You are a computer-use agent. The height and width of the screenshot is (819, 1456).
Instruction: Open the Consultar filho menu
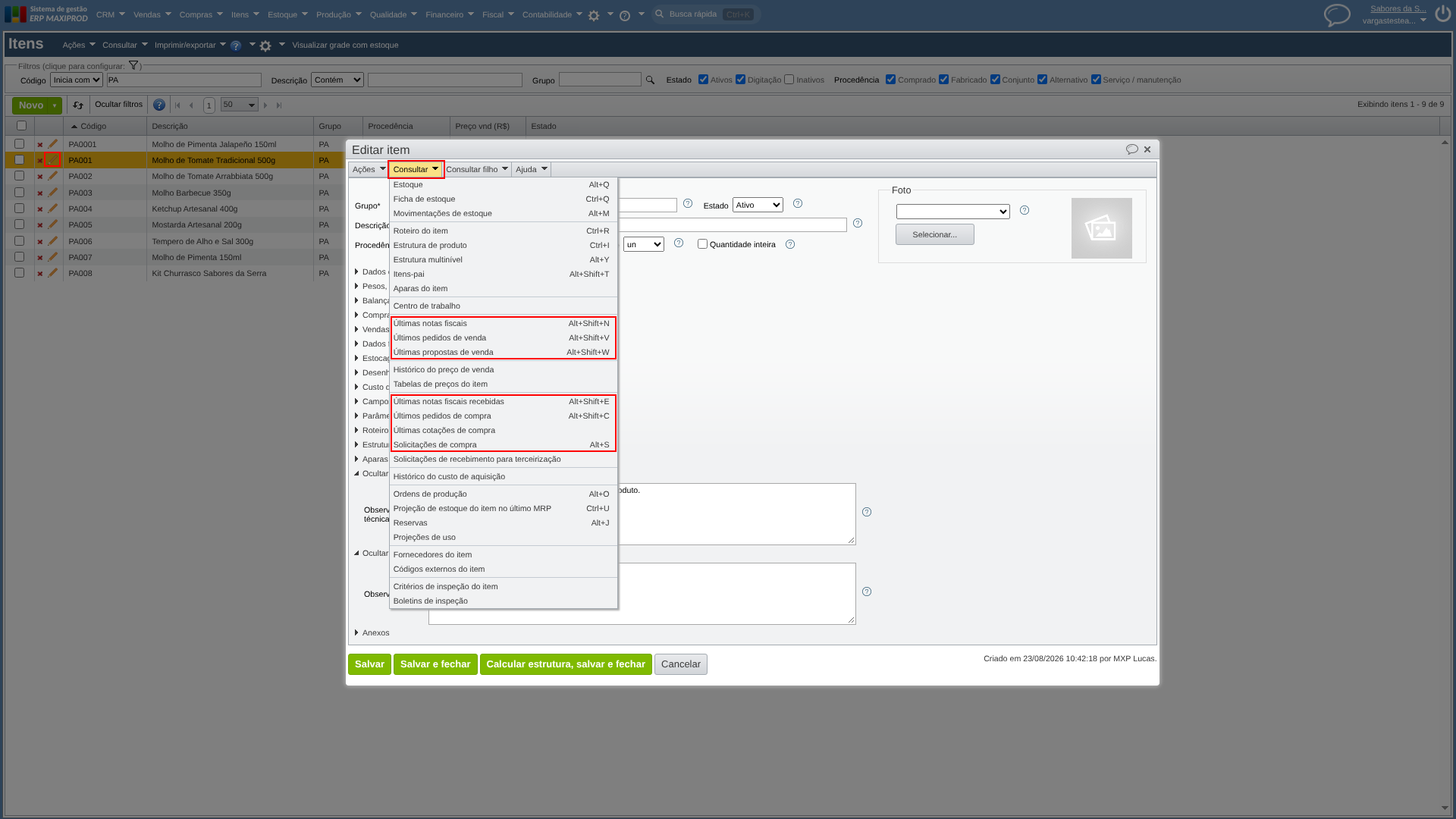(477, 170)
